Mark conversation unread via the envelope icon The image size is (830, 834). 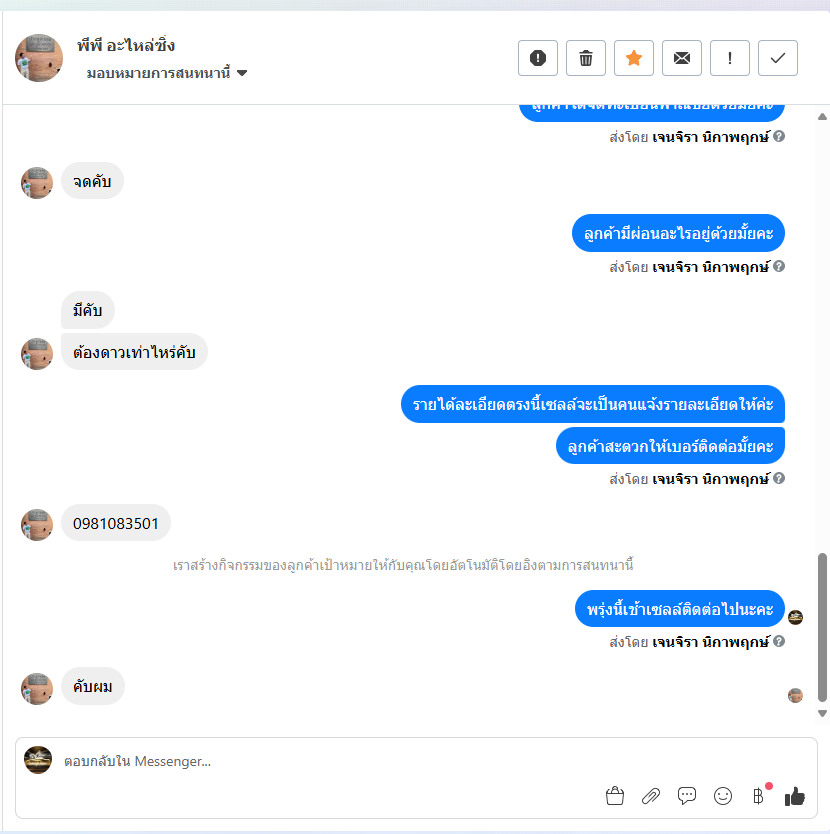682,58
